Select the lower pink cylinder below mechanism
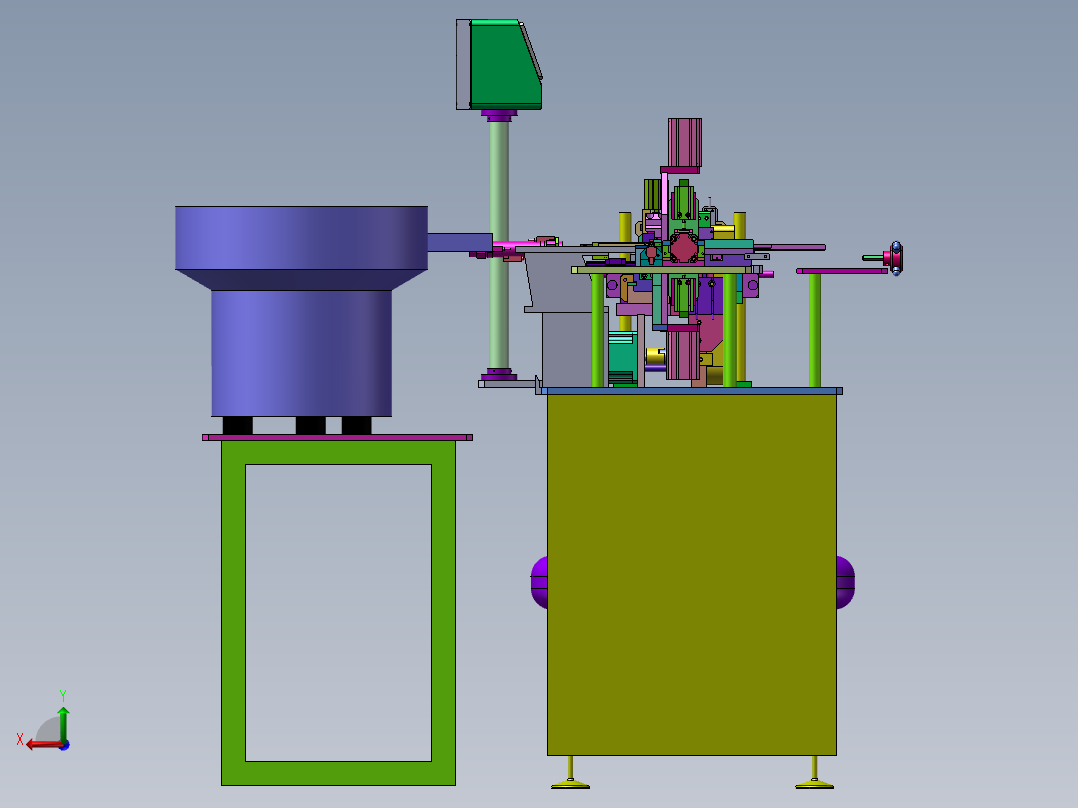 pyautogui.click(x=683, y=355)
